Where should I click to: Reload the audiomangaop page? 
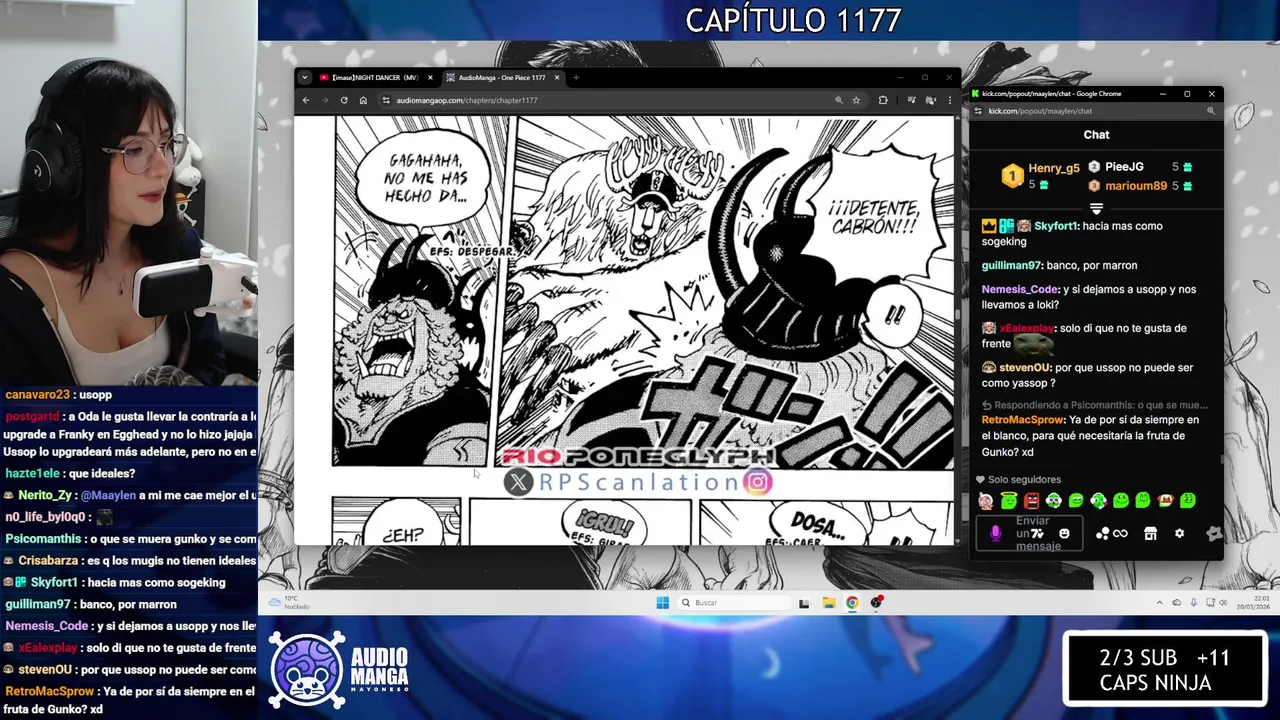click(x=344, y=100)
